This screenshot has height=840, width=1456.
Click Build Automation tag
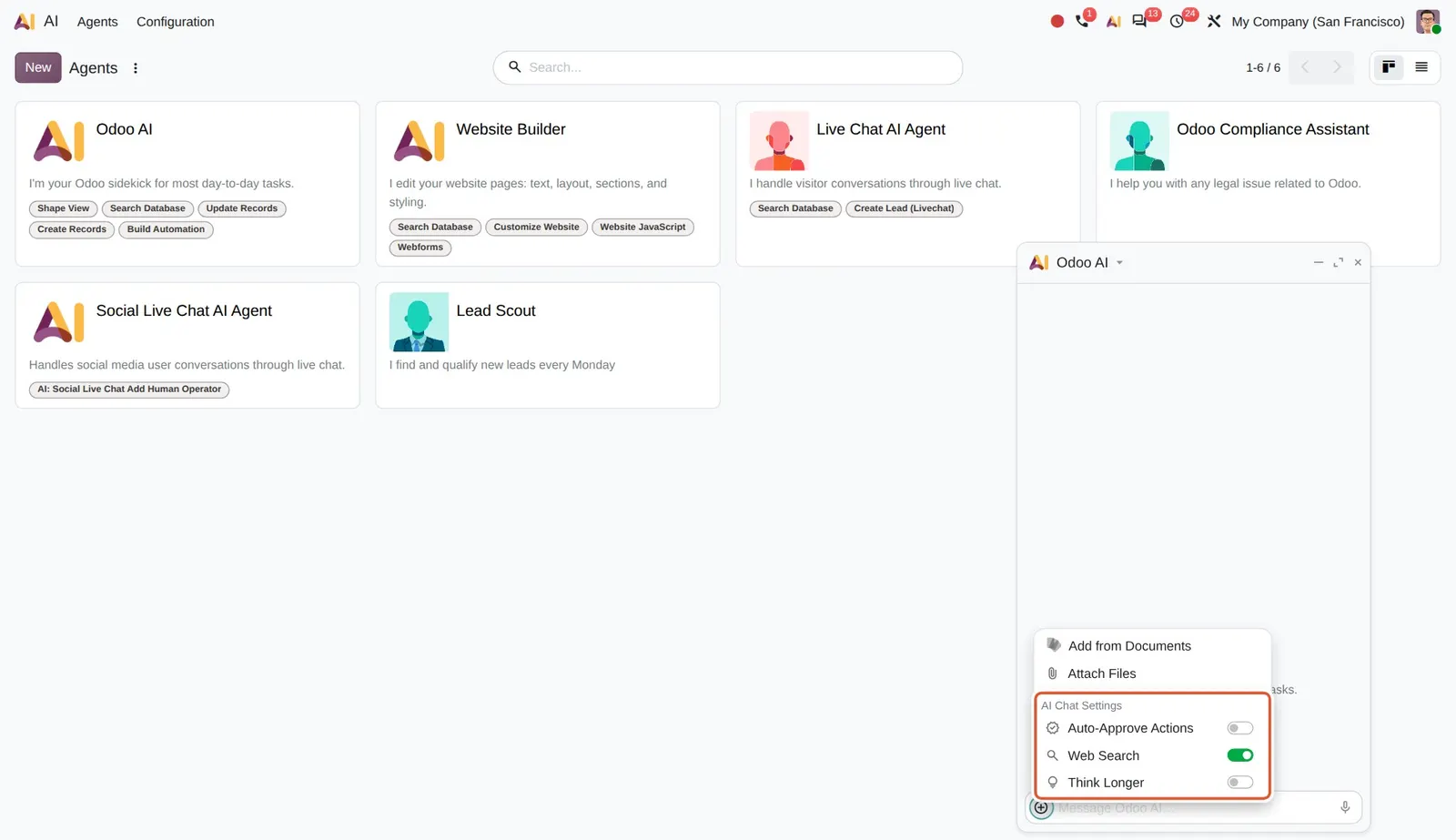point(166,229)
